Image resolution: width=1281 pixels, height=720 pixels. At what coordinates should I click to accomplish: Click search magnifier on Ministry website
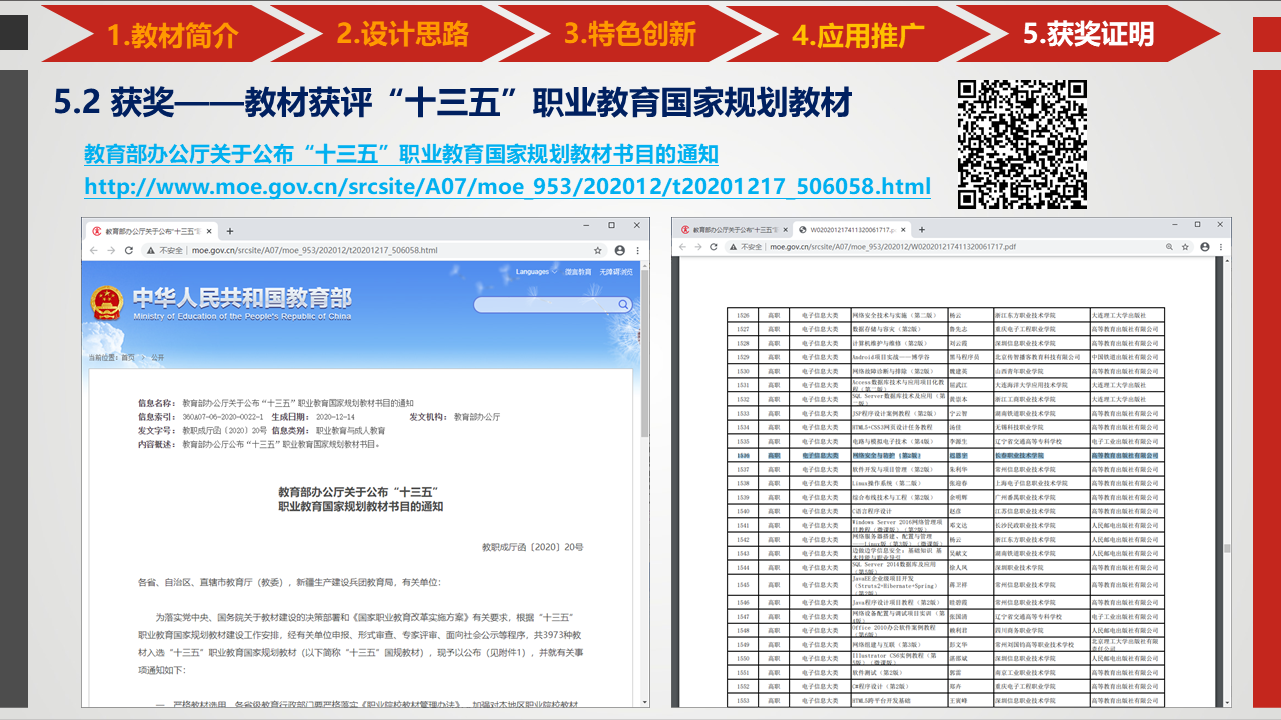[x=623, y=304]
